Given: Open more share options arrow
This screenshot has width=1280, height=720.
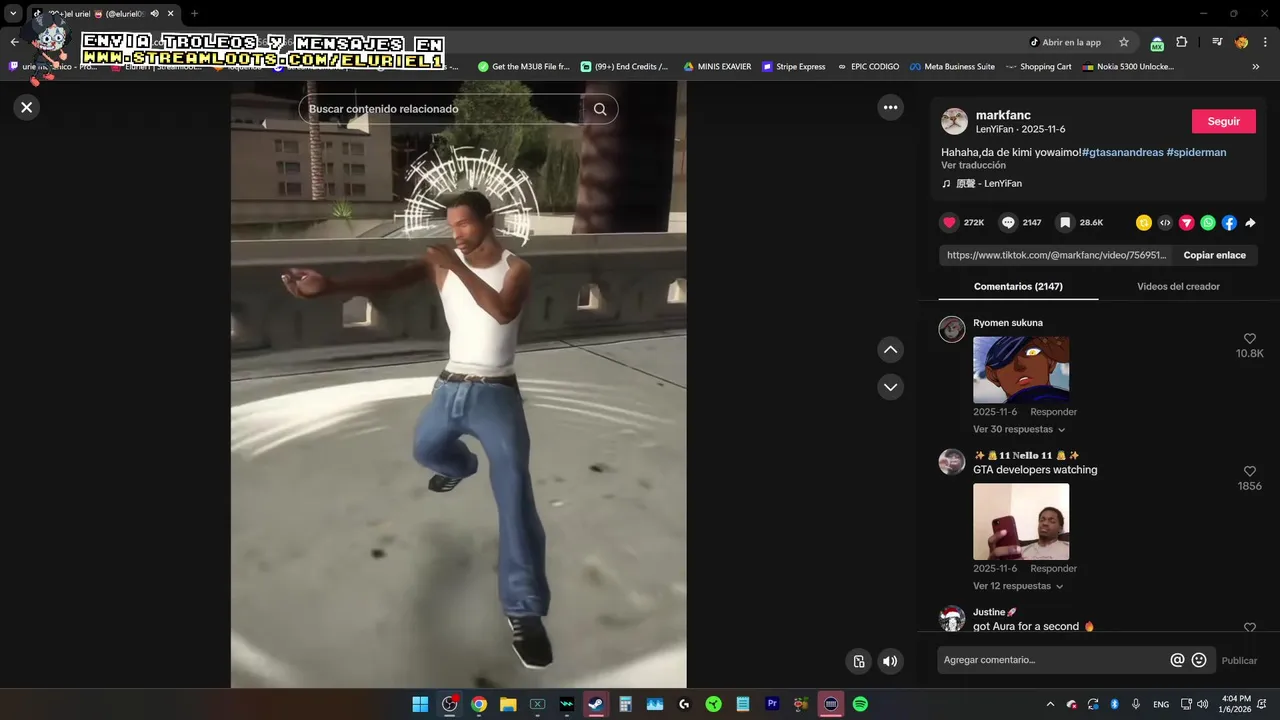Looking at the screenshot, I should point(1250,223).
